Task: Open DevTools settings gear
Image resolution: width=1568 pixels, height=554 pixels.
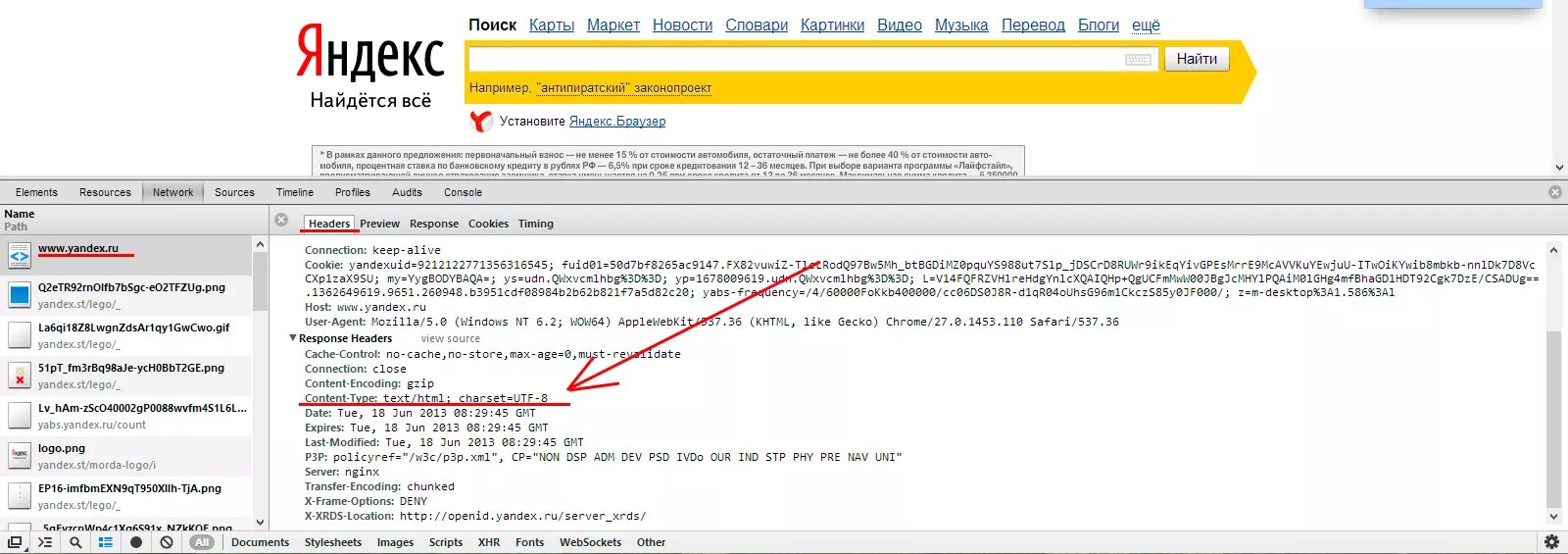Action: click(1551, 541)
